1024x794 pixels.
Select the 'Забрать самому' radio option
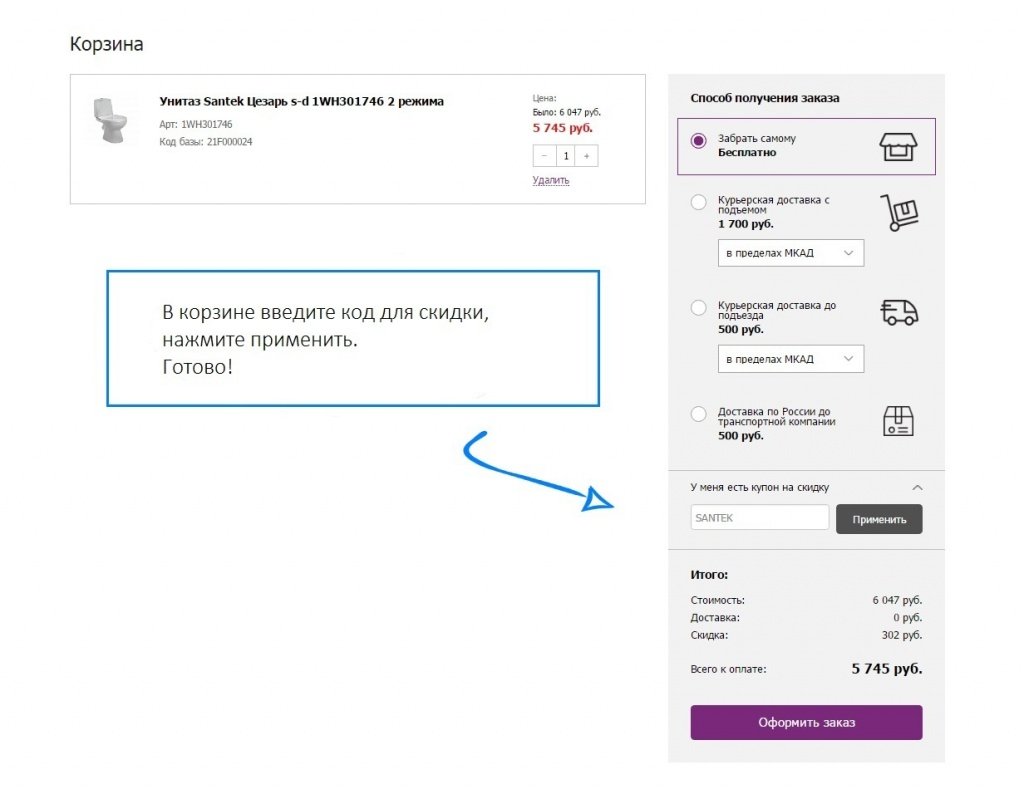[x=698, y=140]
